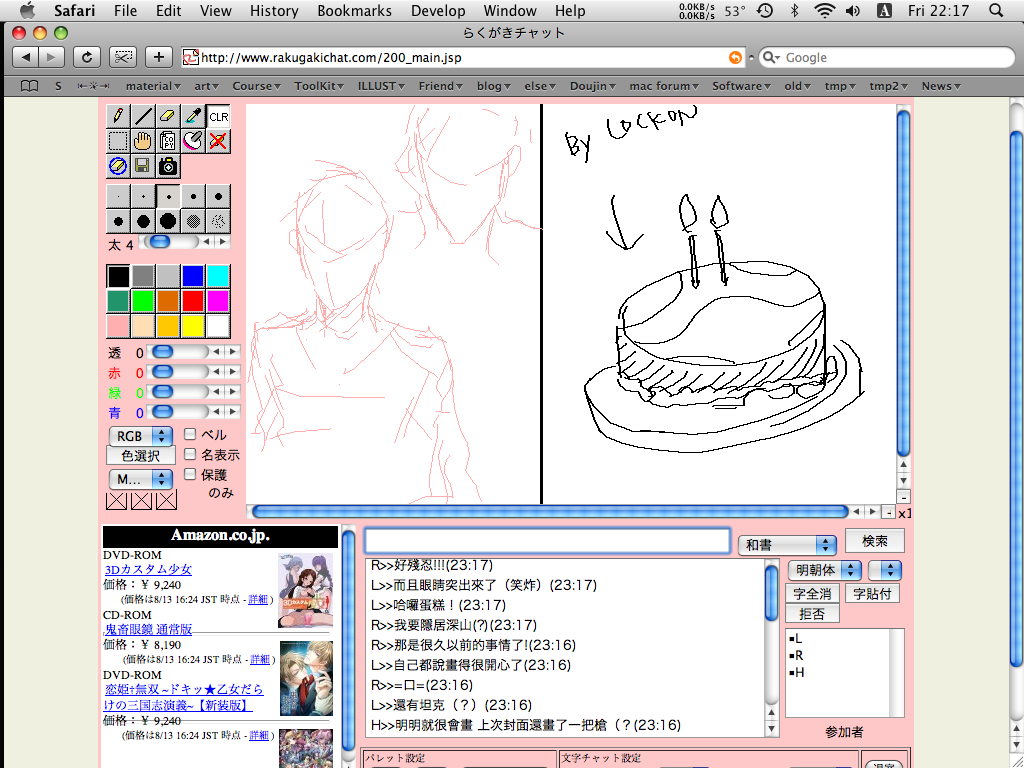Choose the fourth brush size in top row
Screen dimensions: 1024x768
click(x=193, y=196)
